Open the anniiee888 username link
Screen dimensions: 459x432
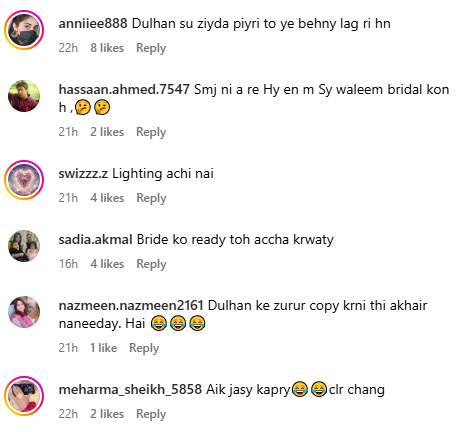pyautogui.click(x=93, y=23)
